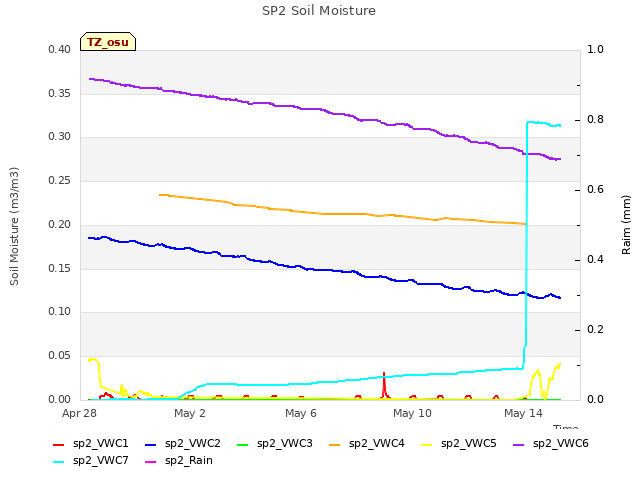Click the May 6 x-axis tick label
Viewport: 640px width, 480px height.
click(x=301, y=413)
